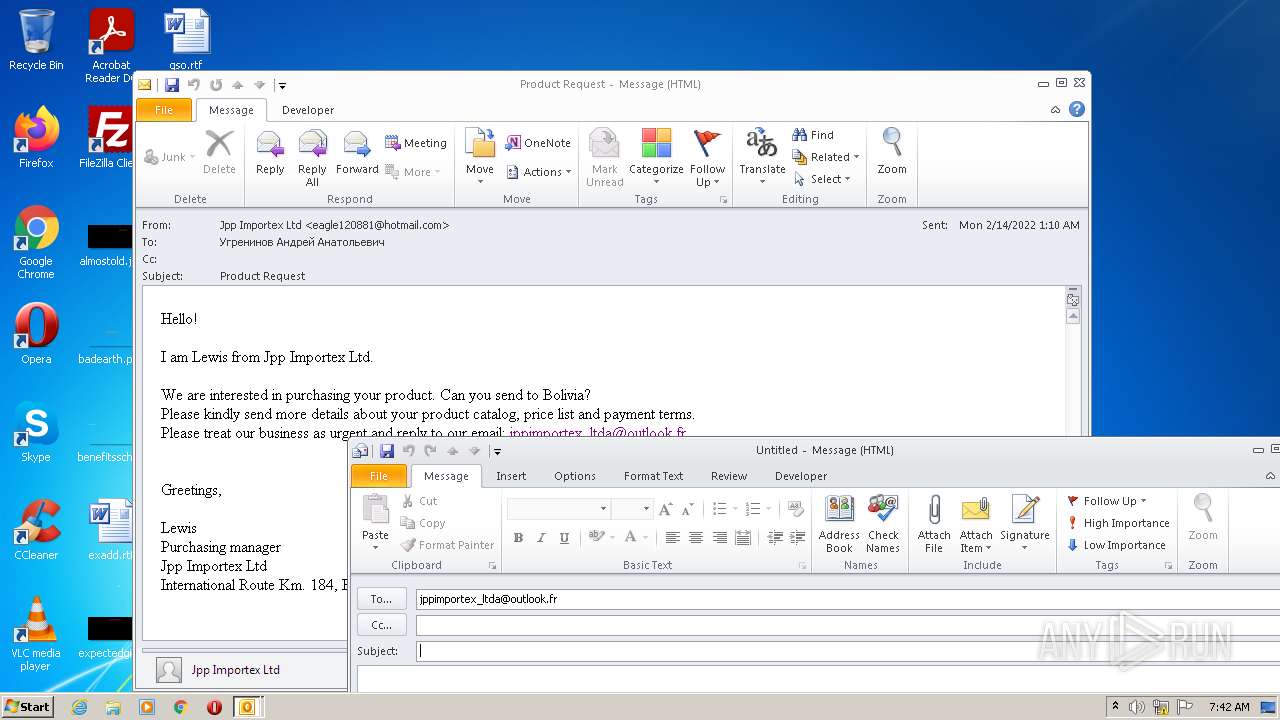Click Reply in the Product Request window

pyautogui.click(x=270, y=155)
